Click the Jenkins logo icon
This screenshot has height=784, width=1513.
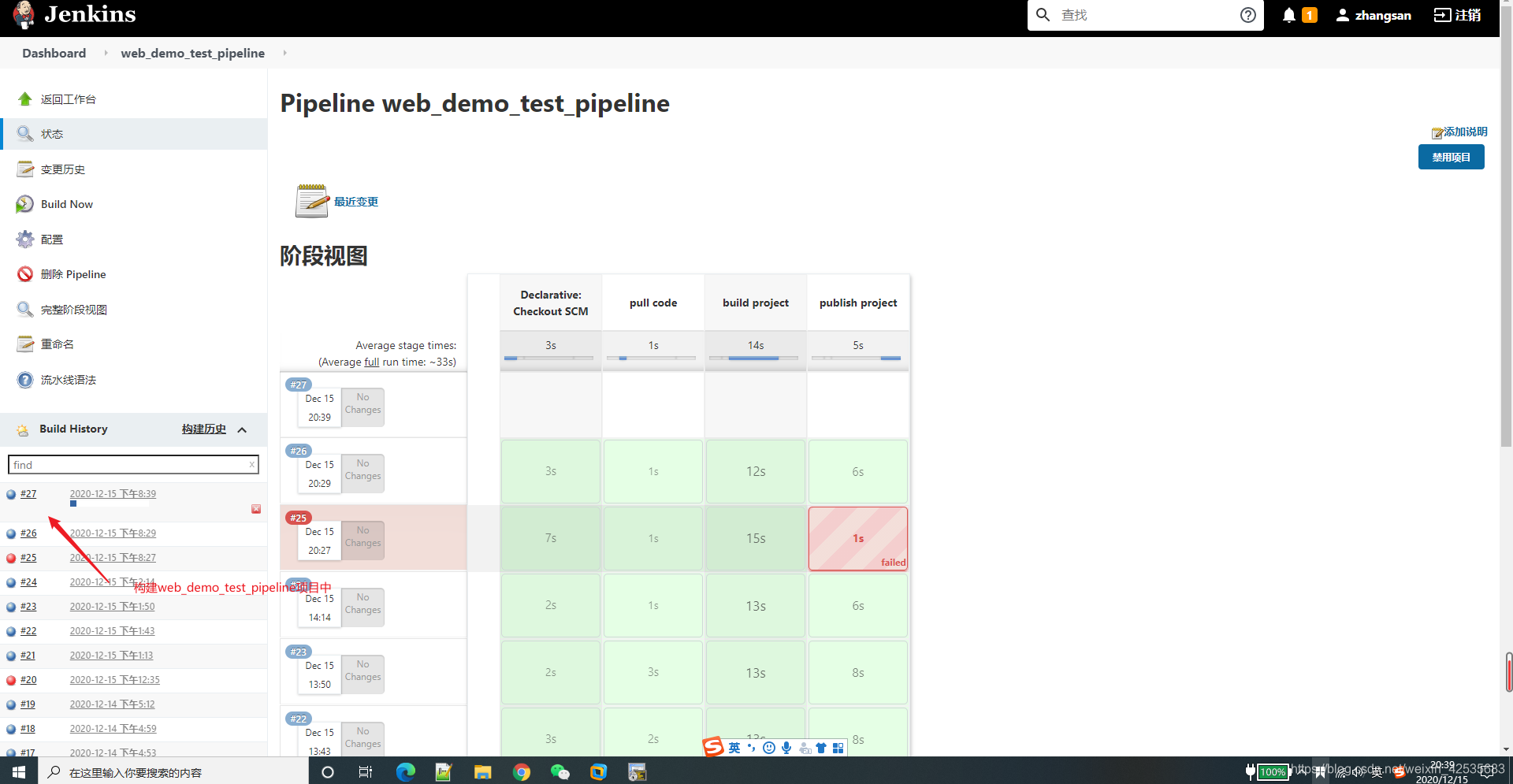[24, 14]
